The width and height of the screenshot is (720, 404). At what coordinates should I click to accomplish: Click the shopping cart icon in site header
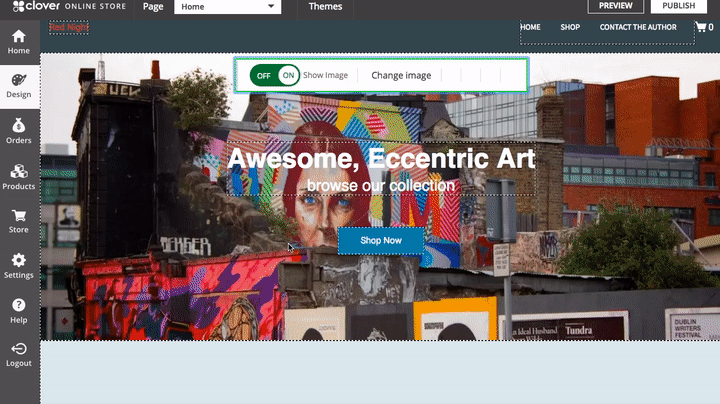[x=701, y=27]
